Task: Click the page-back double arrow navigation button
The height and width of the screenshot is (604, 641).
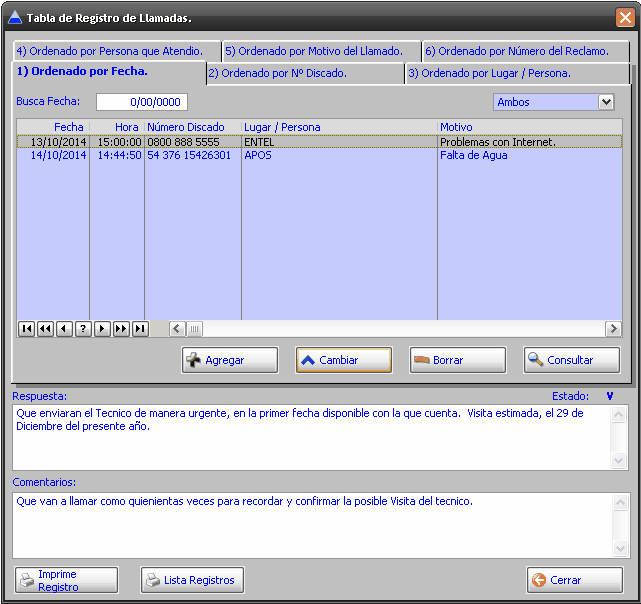Action: point(45,329)
